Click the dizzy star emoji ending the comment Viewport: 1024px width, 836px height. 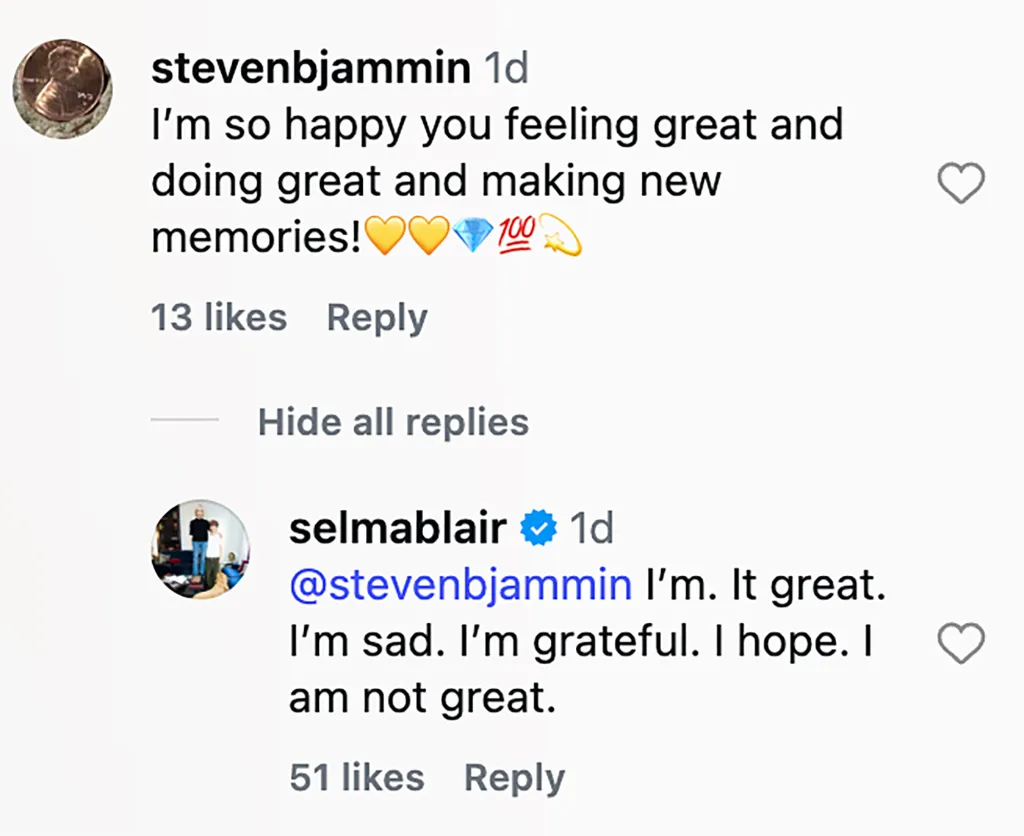click(561, 234)
